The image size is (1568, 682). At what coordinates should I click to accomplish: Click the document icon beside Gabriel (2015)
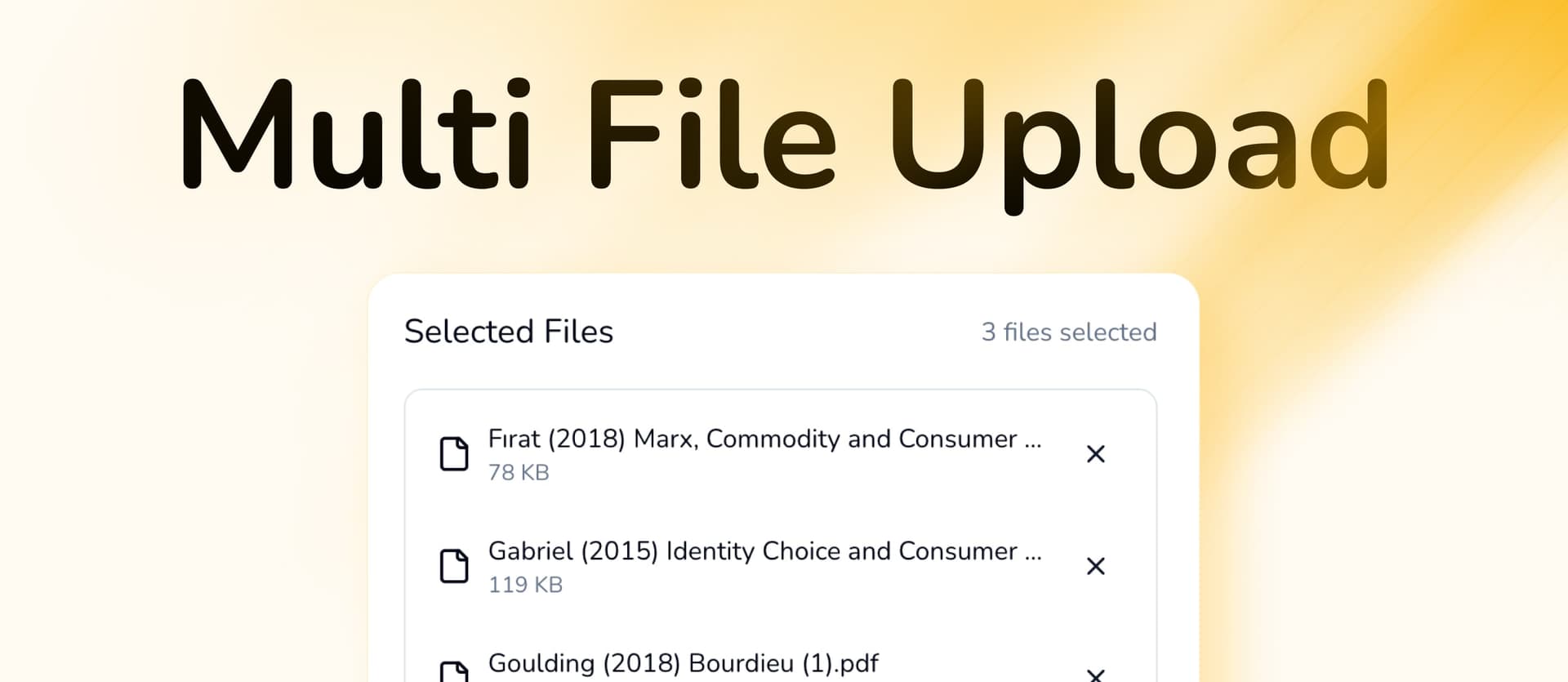[x=454, y=566]
